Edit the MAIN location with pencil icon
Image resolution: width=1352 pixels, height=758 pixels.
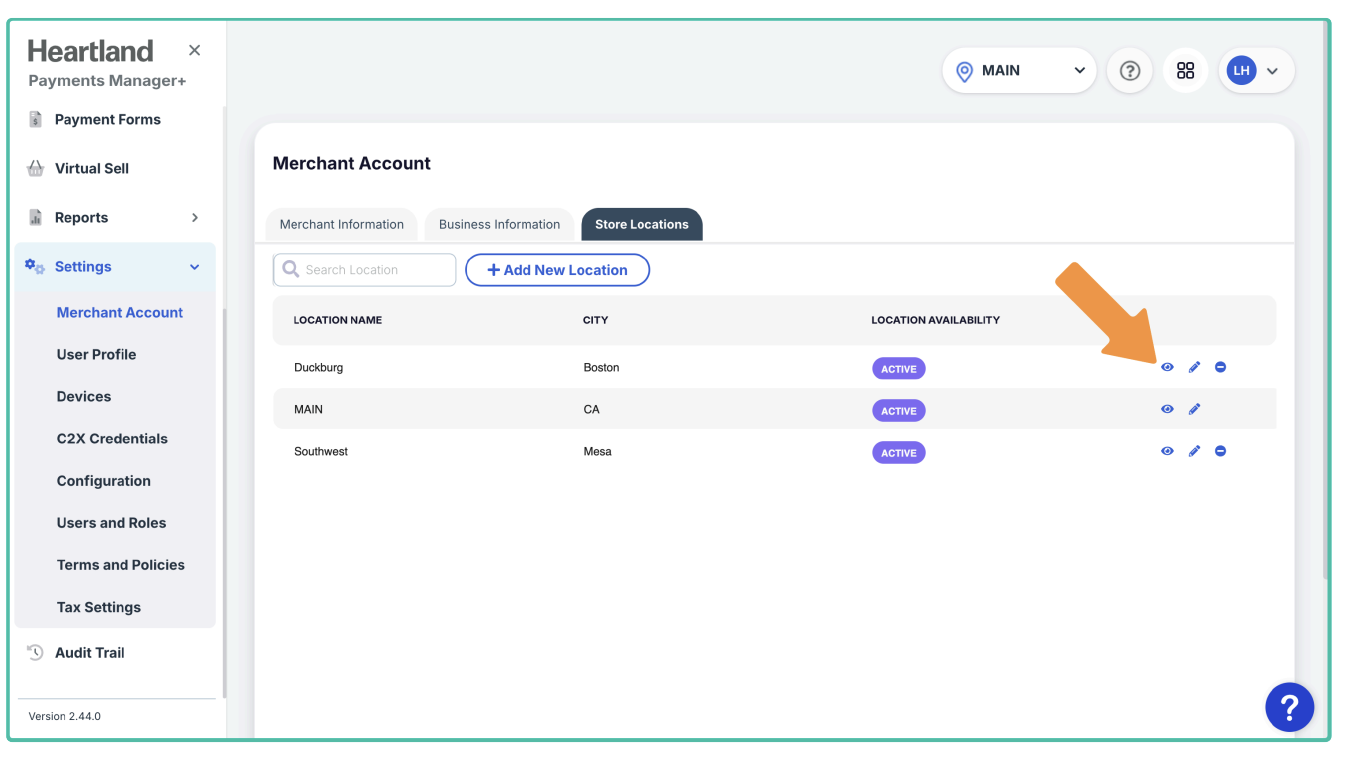point(1194,410)
